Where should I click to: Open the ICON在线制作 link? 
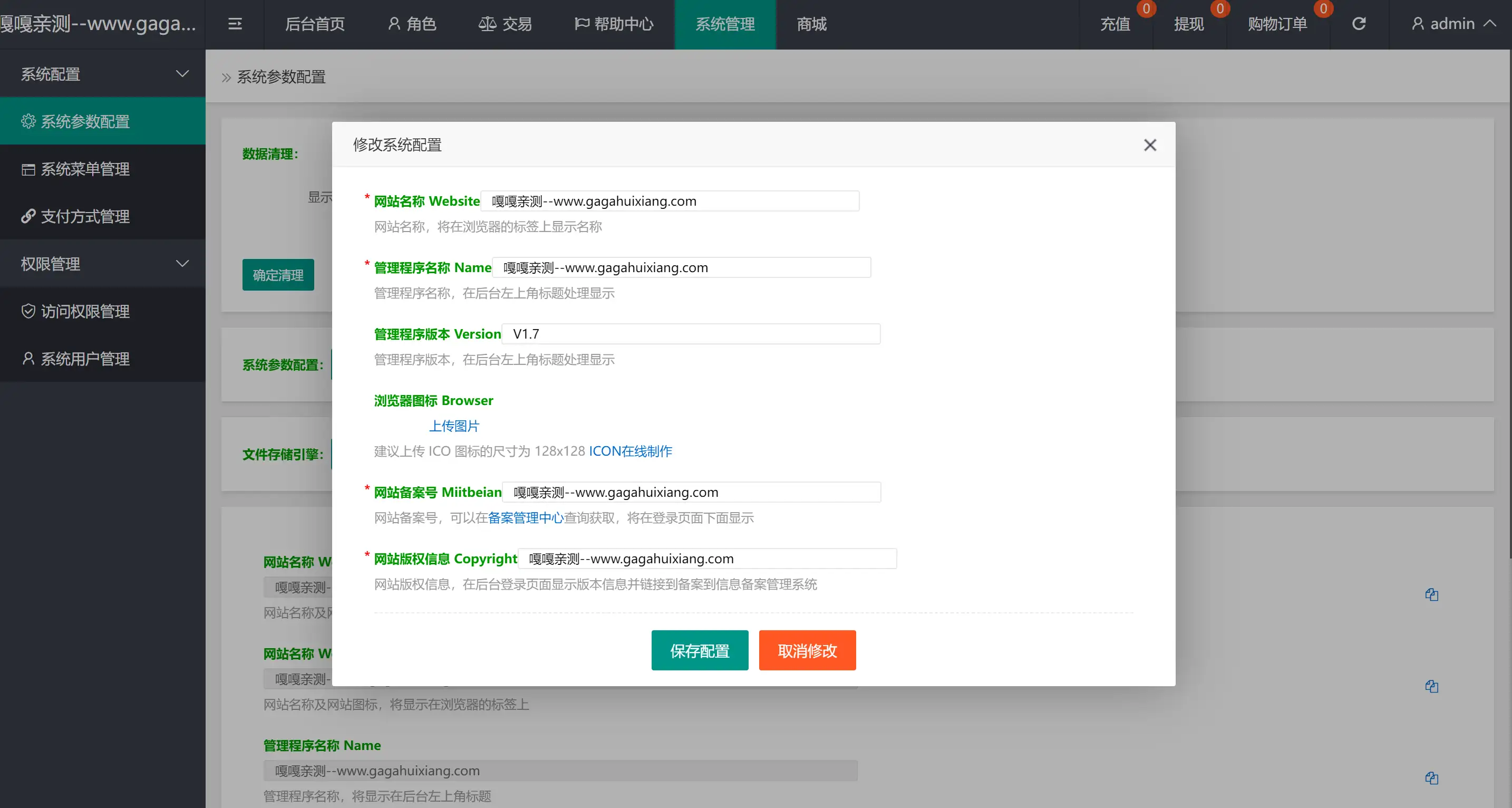(x=631, y=451)
